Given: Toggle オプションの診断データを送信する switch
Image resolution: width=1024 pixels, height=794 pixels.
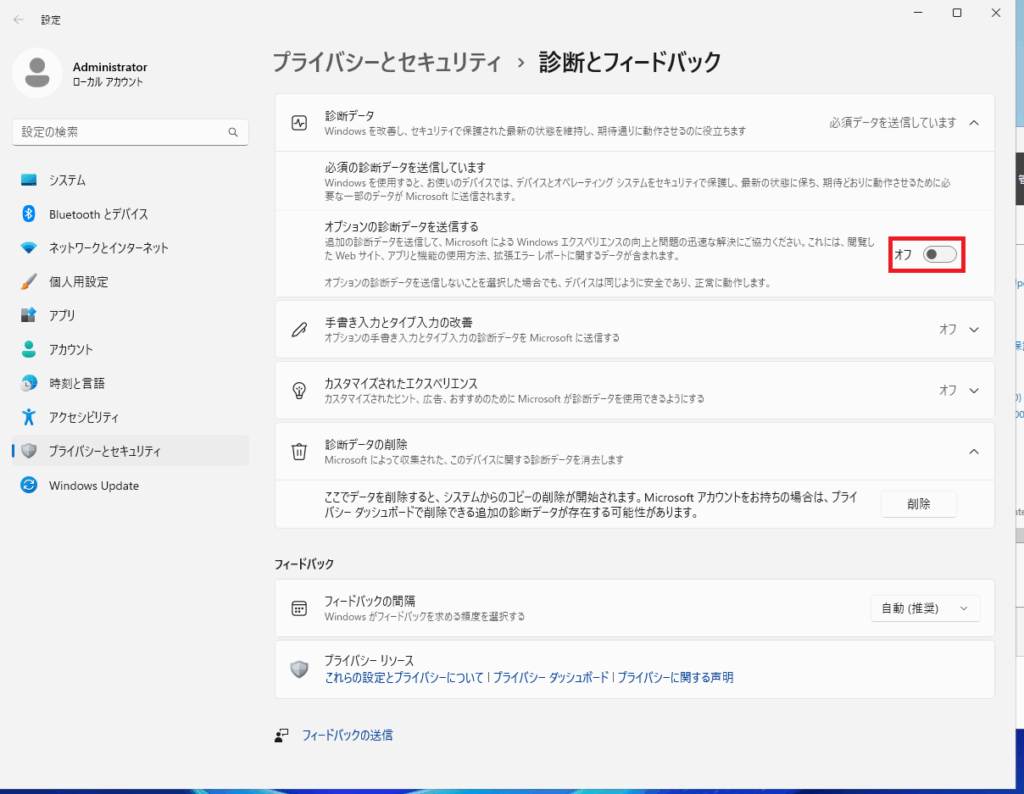Looking at the screenshot, I should tap(940, 255).
